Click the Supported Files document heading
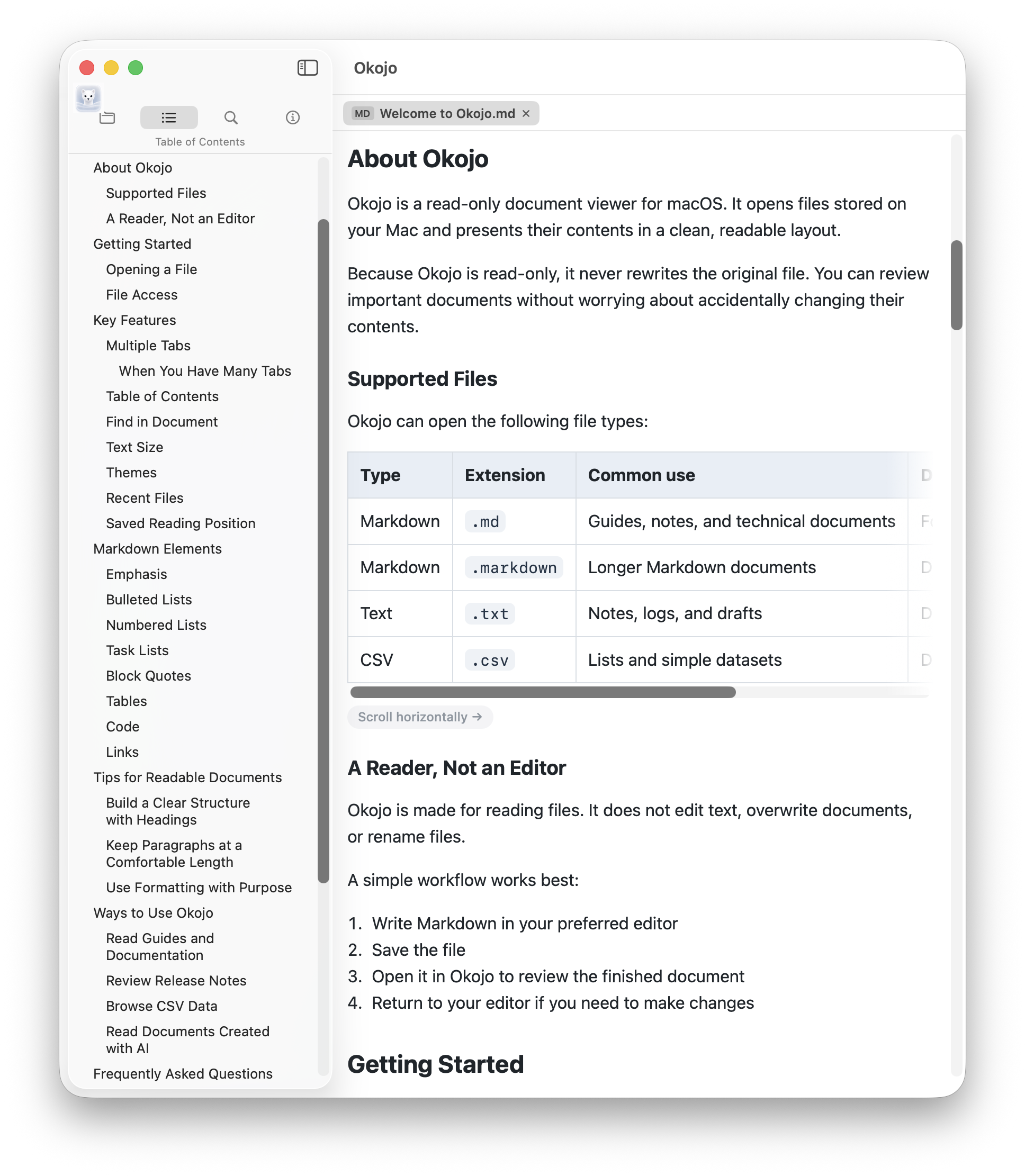 pos(422,379)
